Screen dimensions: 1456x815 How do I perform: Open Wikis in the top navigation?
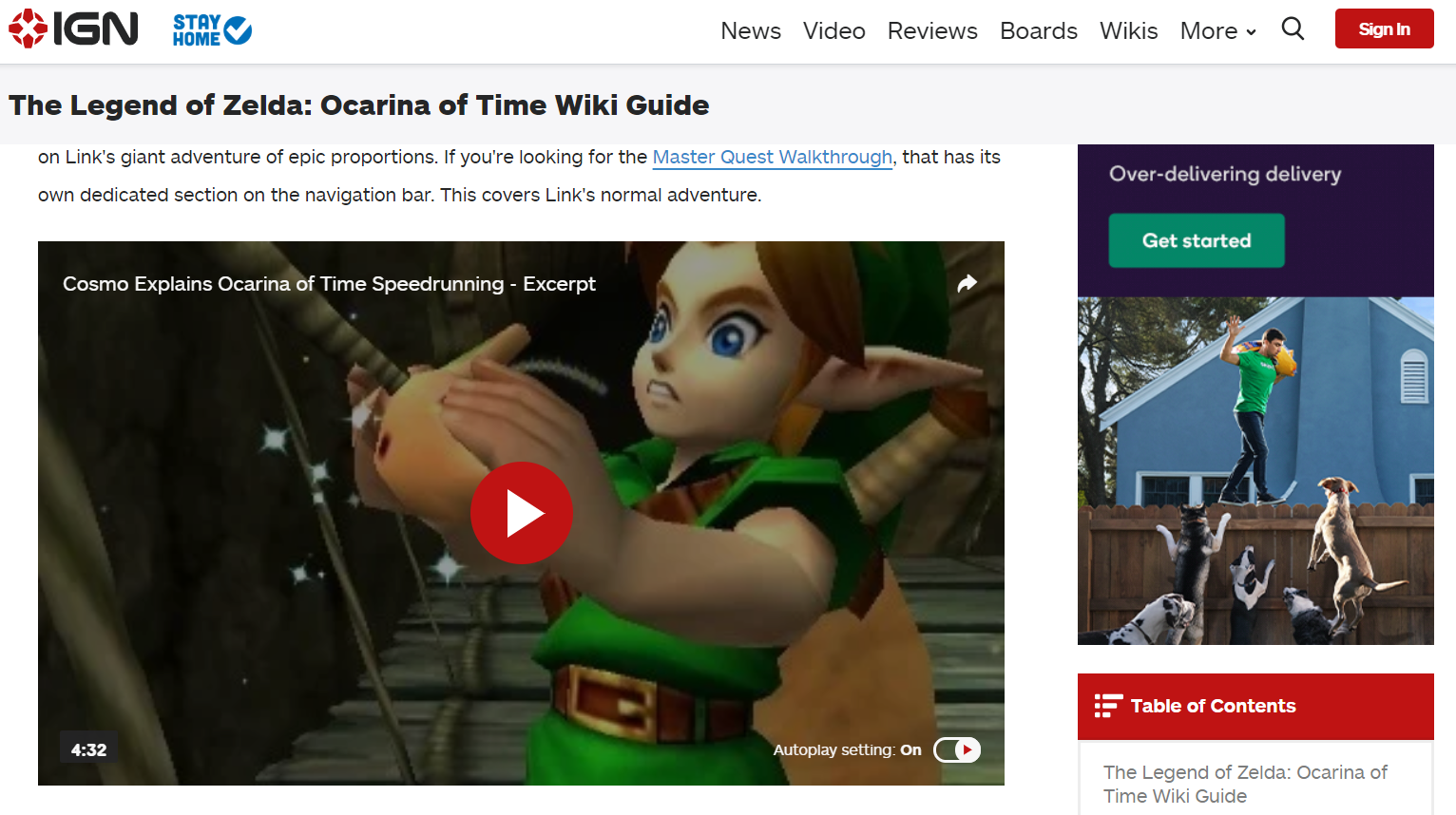(1128, 31)
